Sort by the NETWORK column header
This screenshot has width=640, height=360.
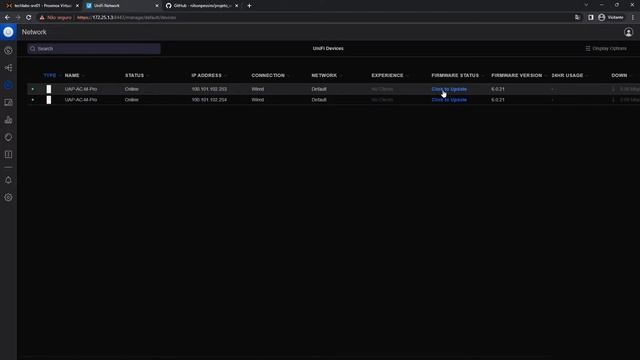[x=324, y=76]
